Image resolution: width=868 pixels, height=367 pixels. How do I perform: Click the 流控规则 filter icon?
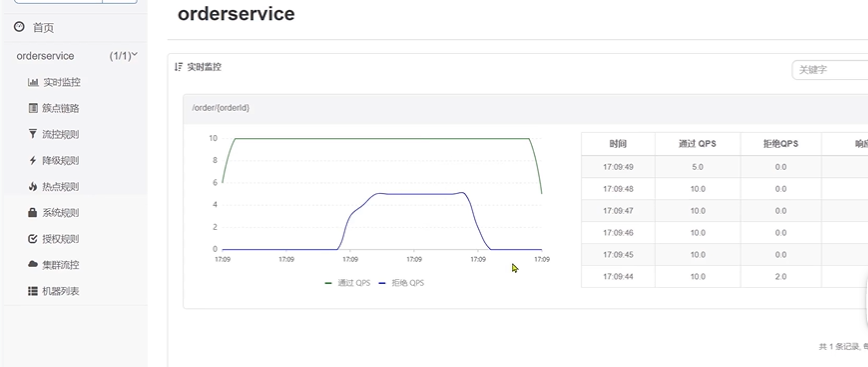(33, 134)
